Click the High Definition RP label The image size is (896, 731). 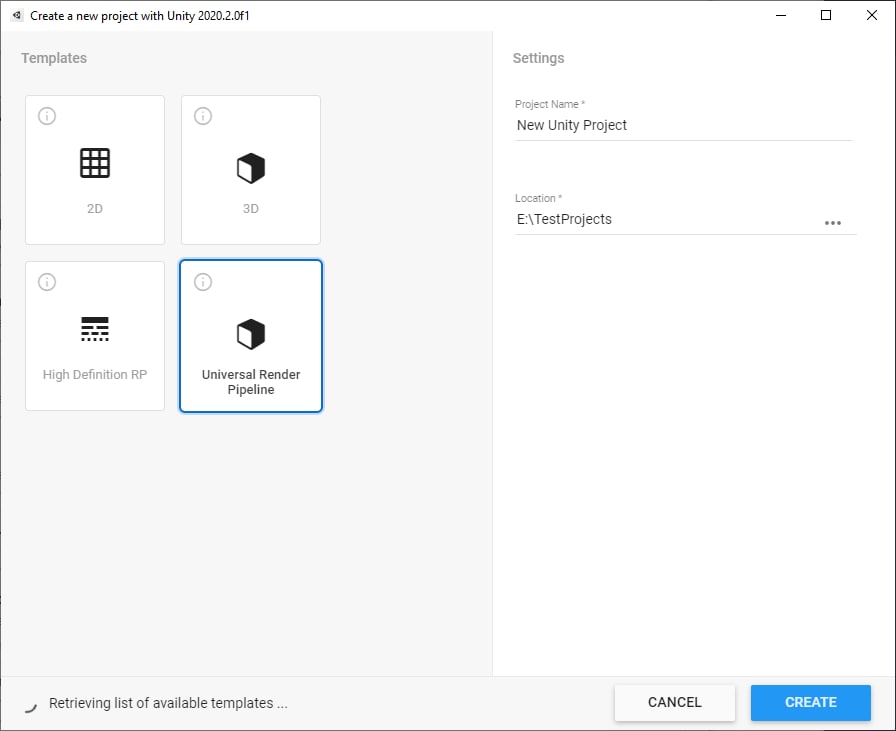(x=95, y=374)
